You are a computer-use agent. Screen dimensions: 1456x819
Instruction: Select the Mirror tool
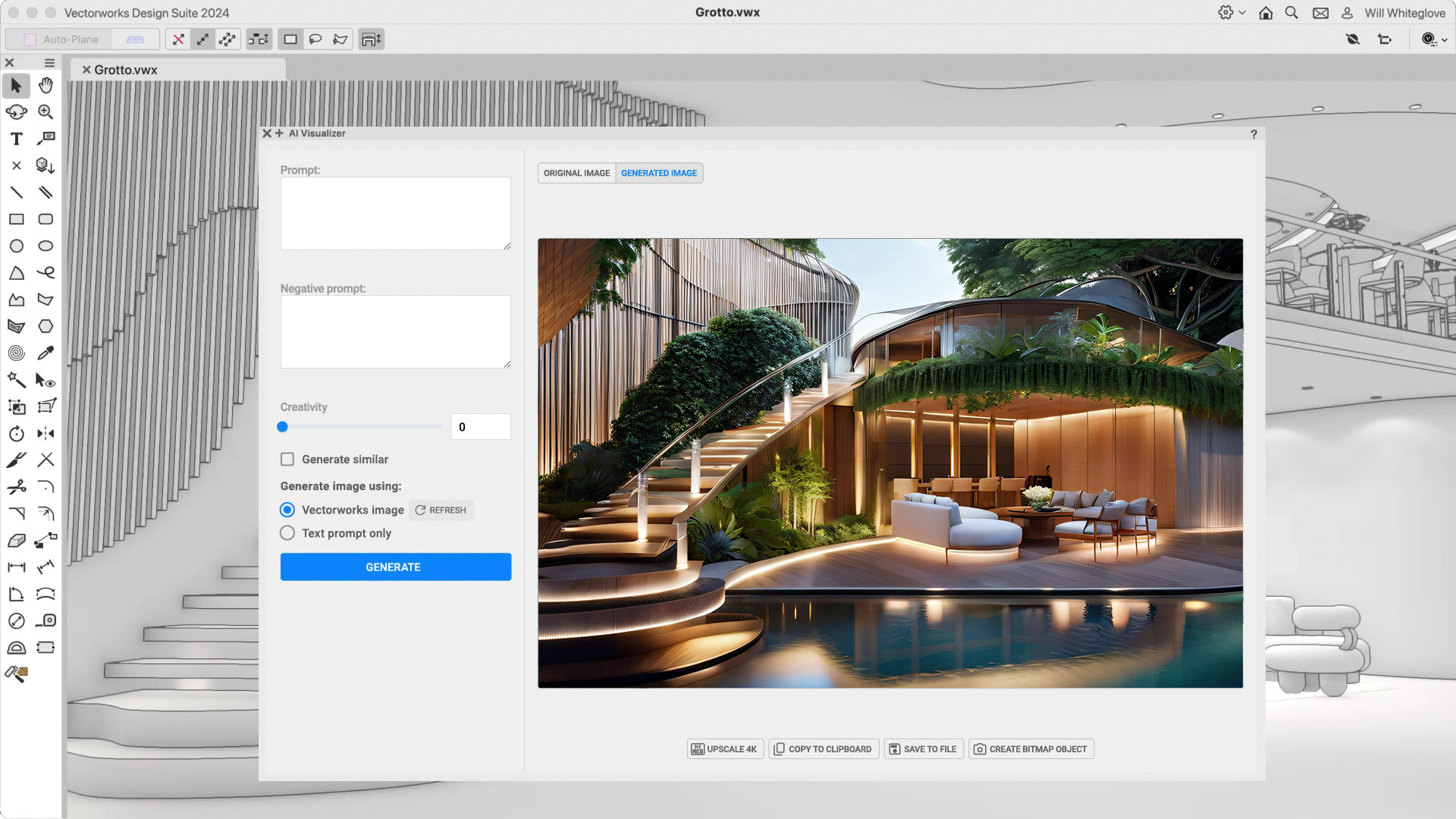pyautogui.click(x=45, y=434)
